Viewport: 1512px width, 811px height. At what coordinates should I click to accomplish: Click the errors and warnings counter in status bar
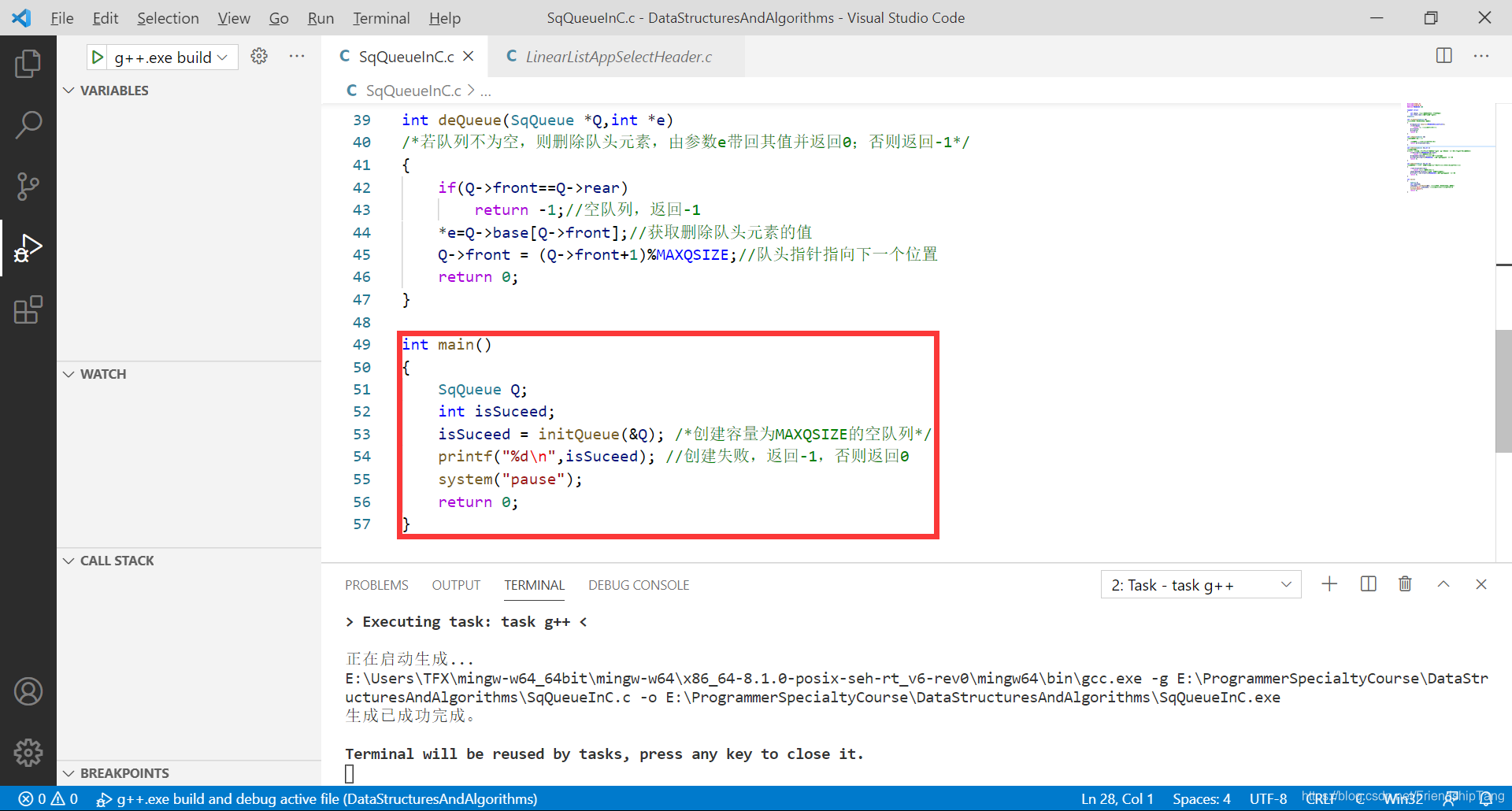pos(46,798)
